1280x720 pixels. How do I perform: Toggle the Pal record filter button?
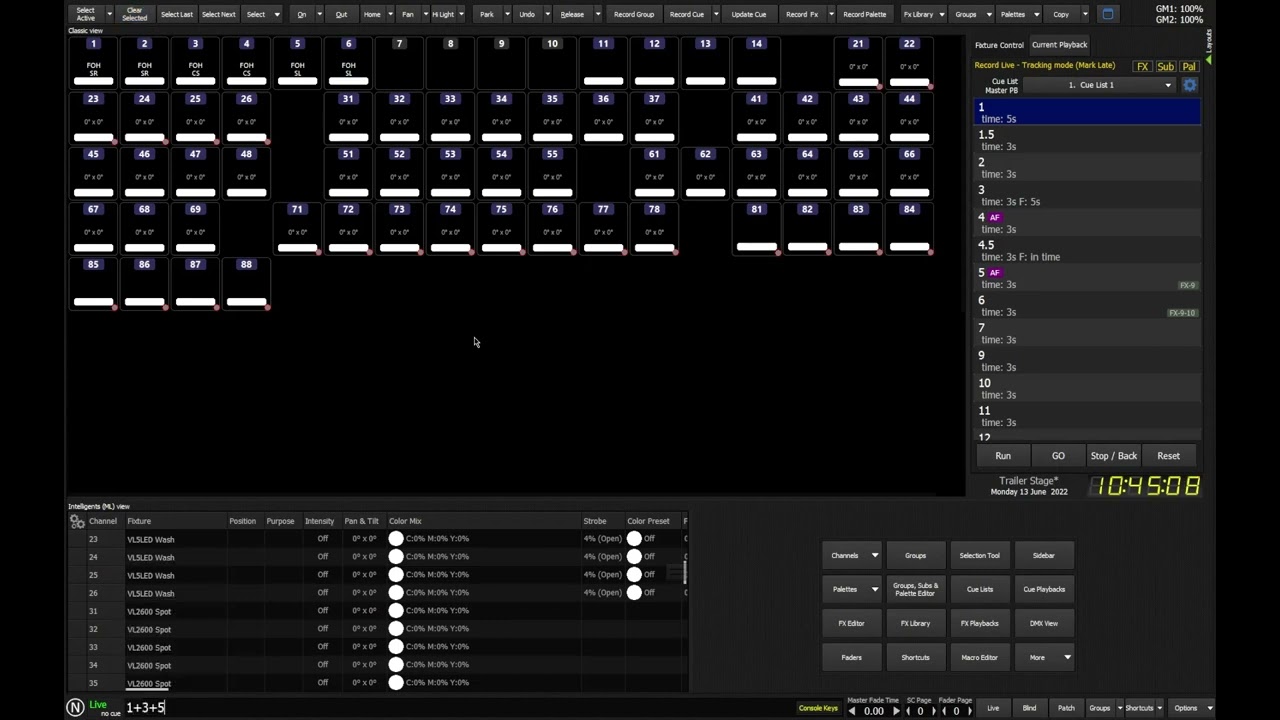point(1189,66)
